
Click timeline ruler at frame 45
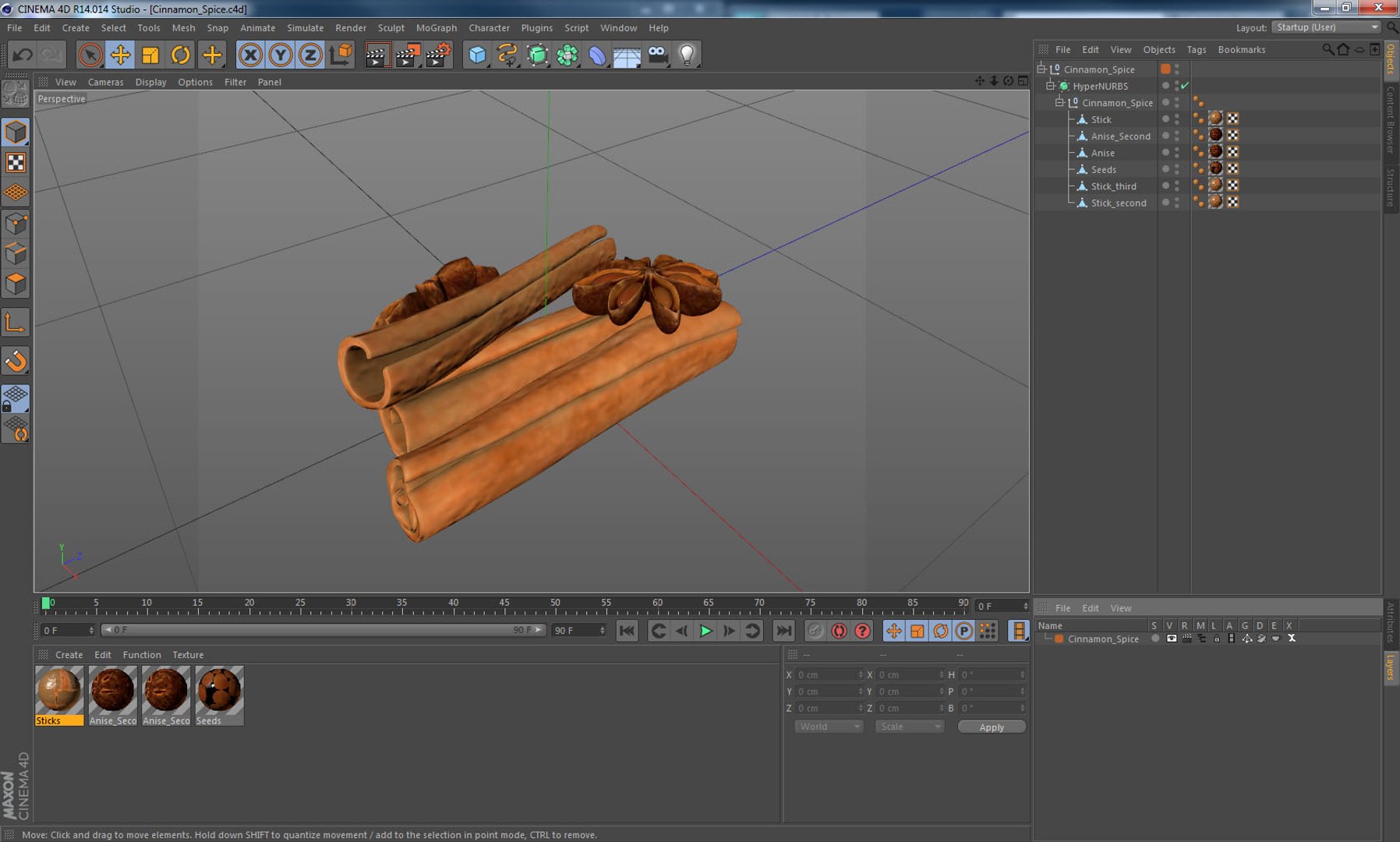coord(504,604)
